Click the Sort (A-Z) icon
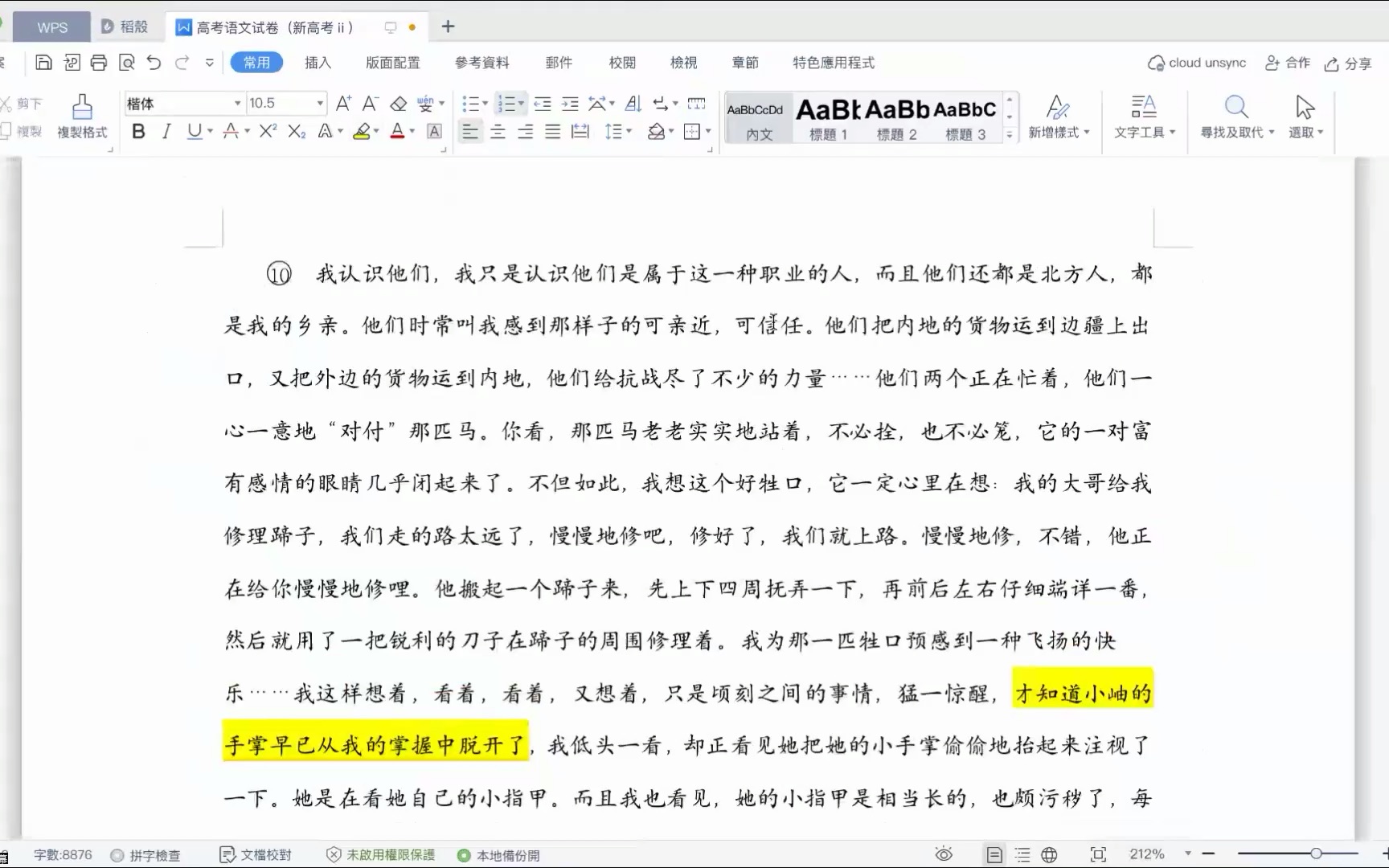The height and width of the screenshot is (868, 1389). pos(633,104)
